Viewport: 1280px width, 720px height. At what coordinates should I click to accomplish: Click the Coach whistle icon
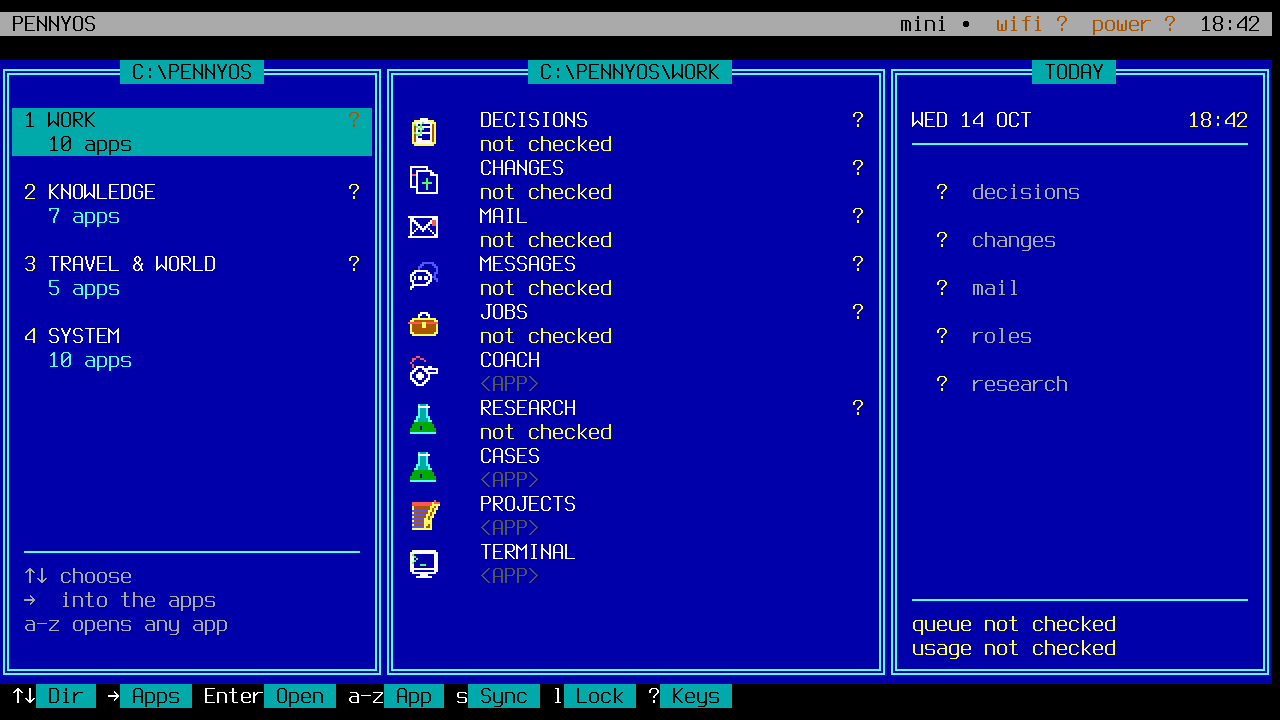pyautogui.click(x=424, y=372)
